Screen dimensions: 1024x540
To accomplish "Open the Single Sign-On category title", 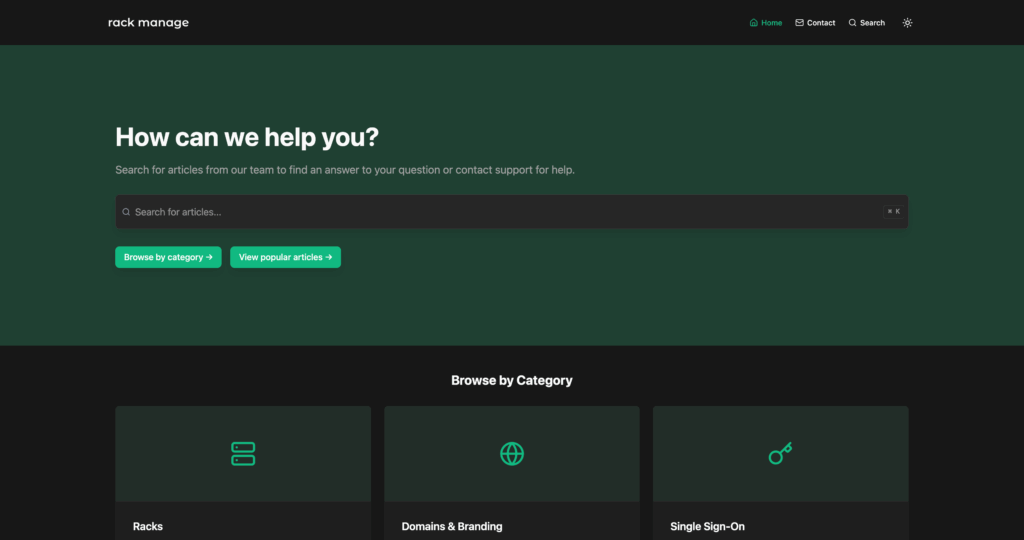I will pos(707,526).
